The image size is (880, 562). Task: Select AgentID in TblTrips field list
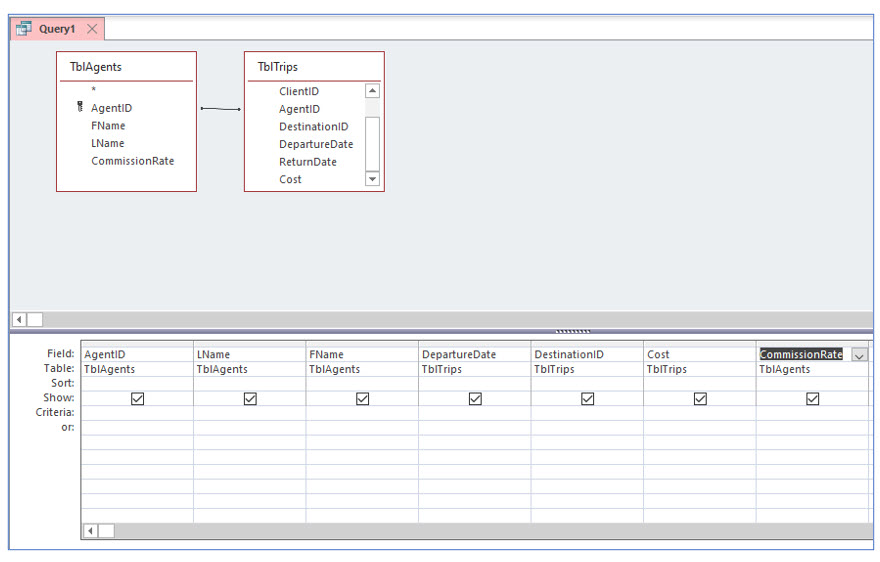(300, 109)
